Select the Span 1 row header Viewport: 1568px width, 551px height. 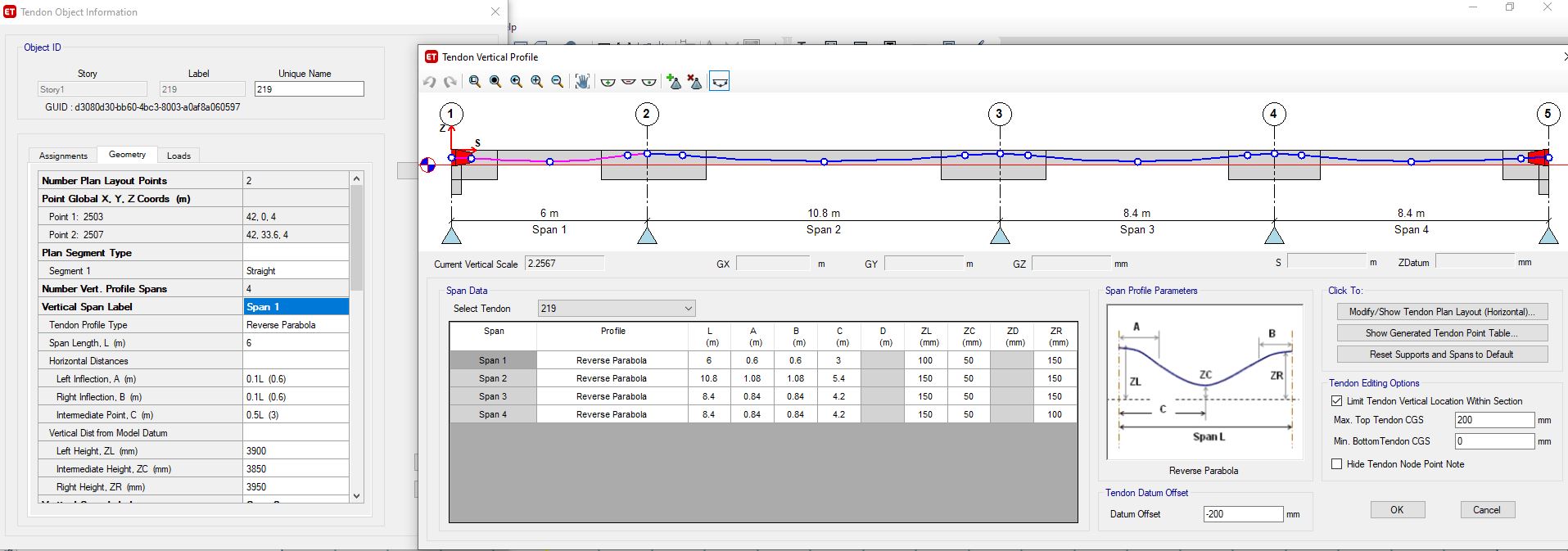493,360
